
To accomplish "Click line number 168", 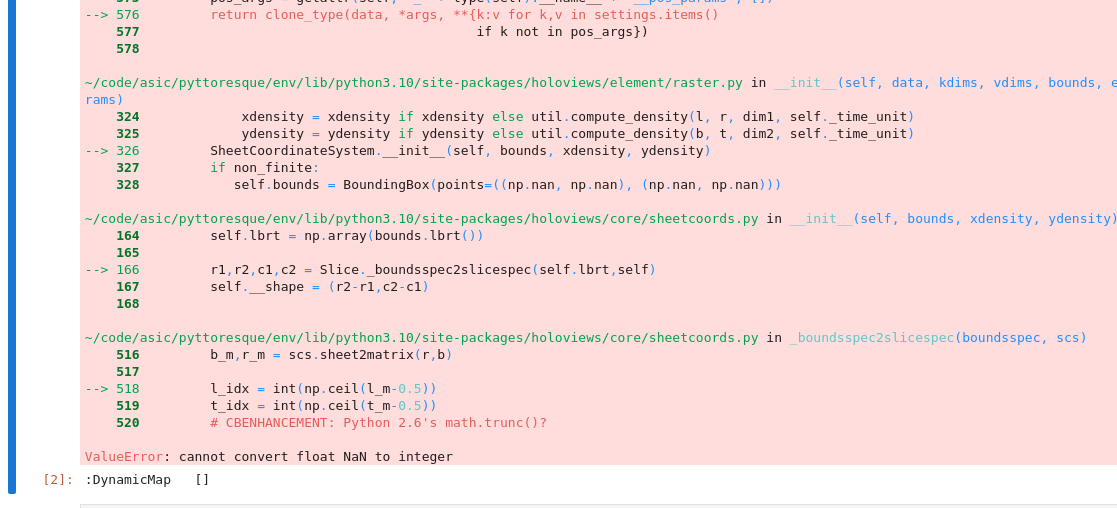I will (x=128, y=304).
